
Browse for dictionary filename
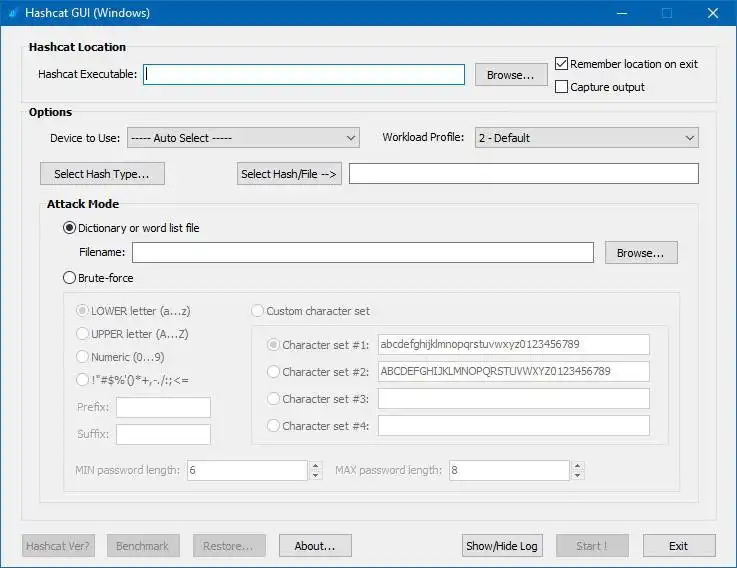tap(641, 252)
